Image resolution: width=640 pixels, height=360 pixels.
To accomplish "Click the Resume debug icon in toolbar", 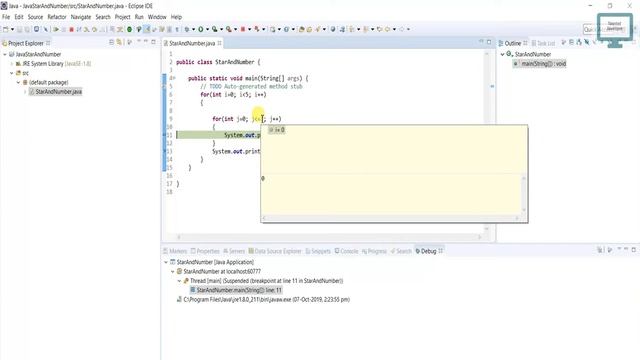I will 56,29.
